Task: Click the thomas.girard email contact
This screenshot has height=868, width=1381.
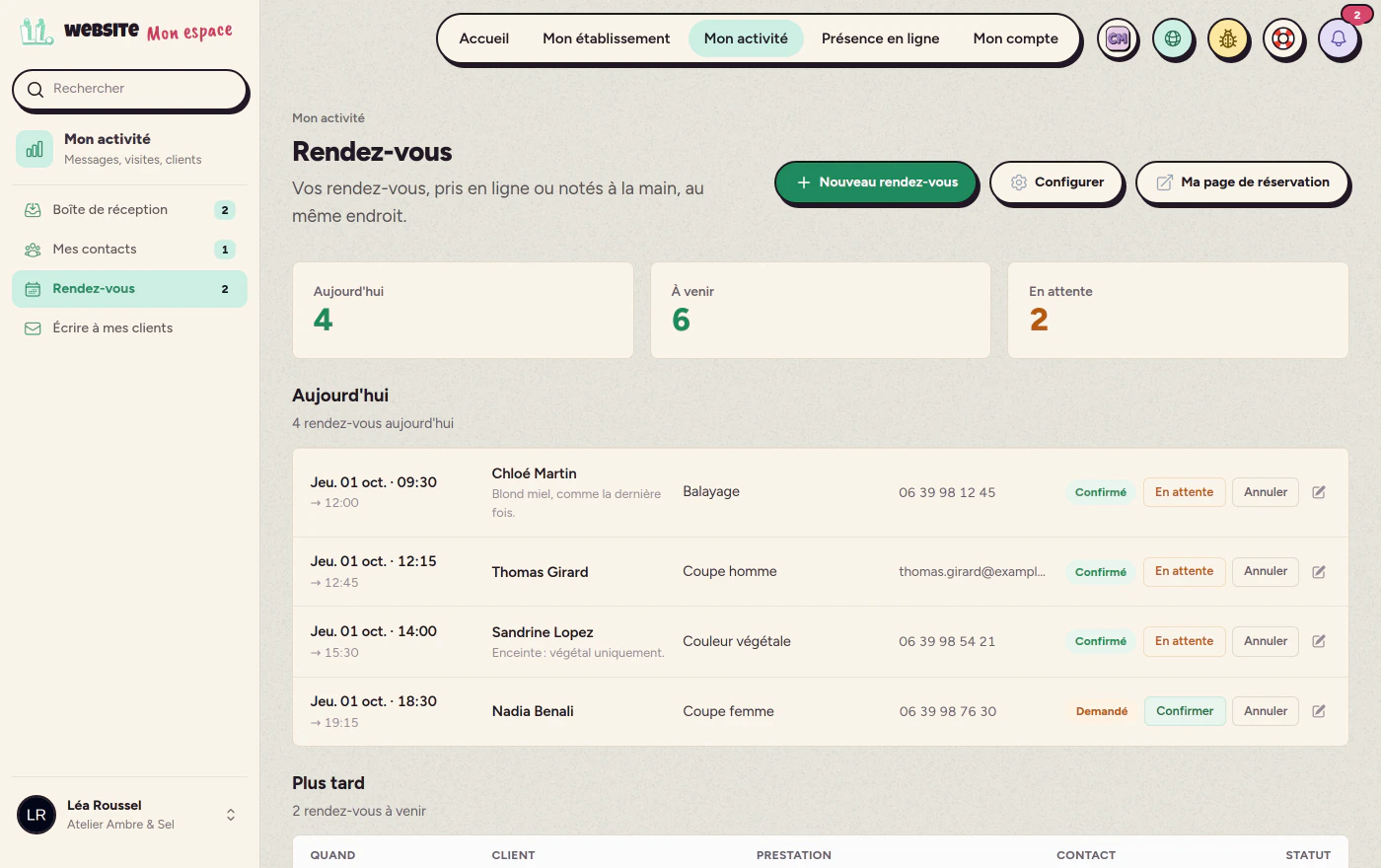Action: coord(972,572)
